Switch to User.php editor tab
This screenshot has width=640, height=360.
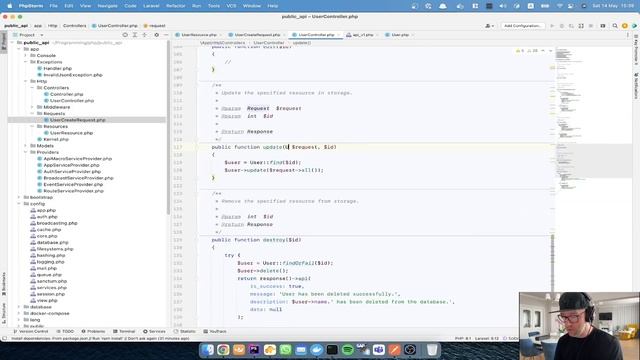400,35
